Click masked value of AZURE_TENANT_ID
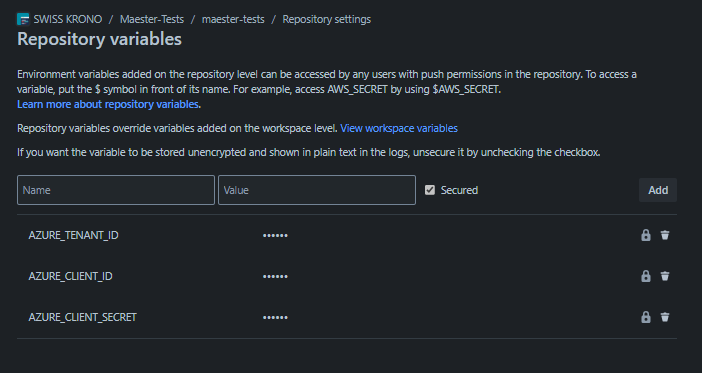 (275, 236)
